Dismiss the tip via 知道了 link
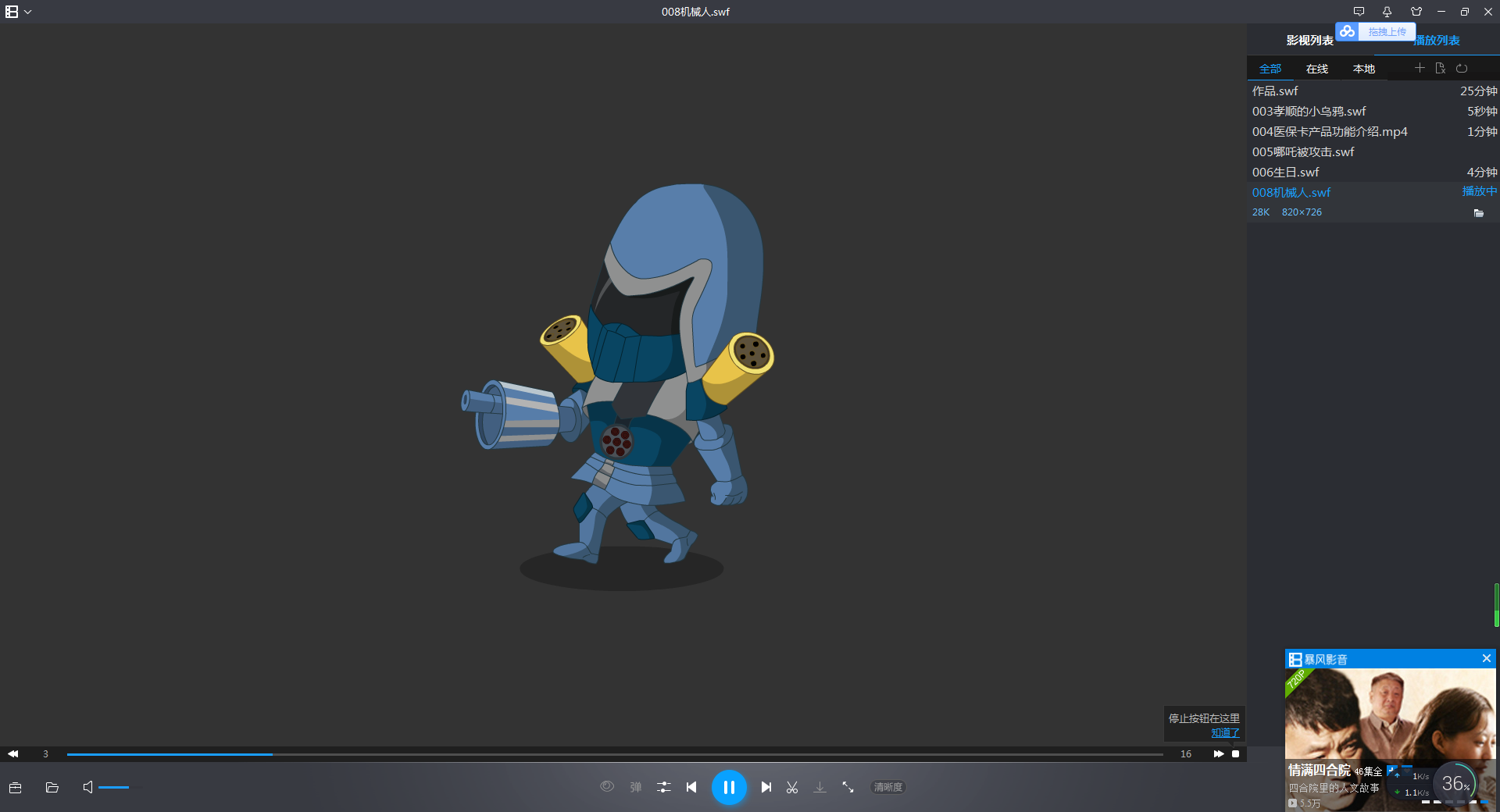The image size is (1500, 812). (x=1225, y=732)
